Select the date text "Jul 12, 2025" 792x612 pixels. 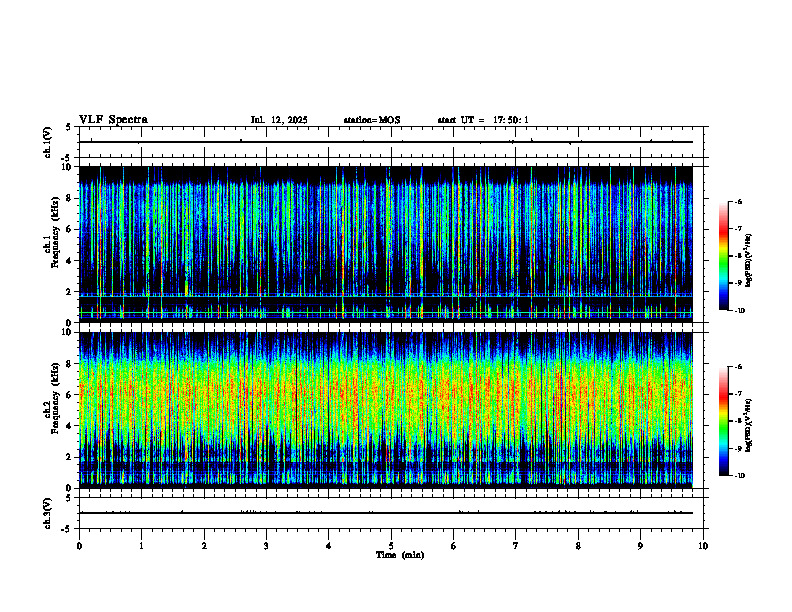coord(279,120)
